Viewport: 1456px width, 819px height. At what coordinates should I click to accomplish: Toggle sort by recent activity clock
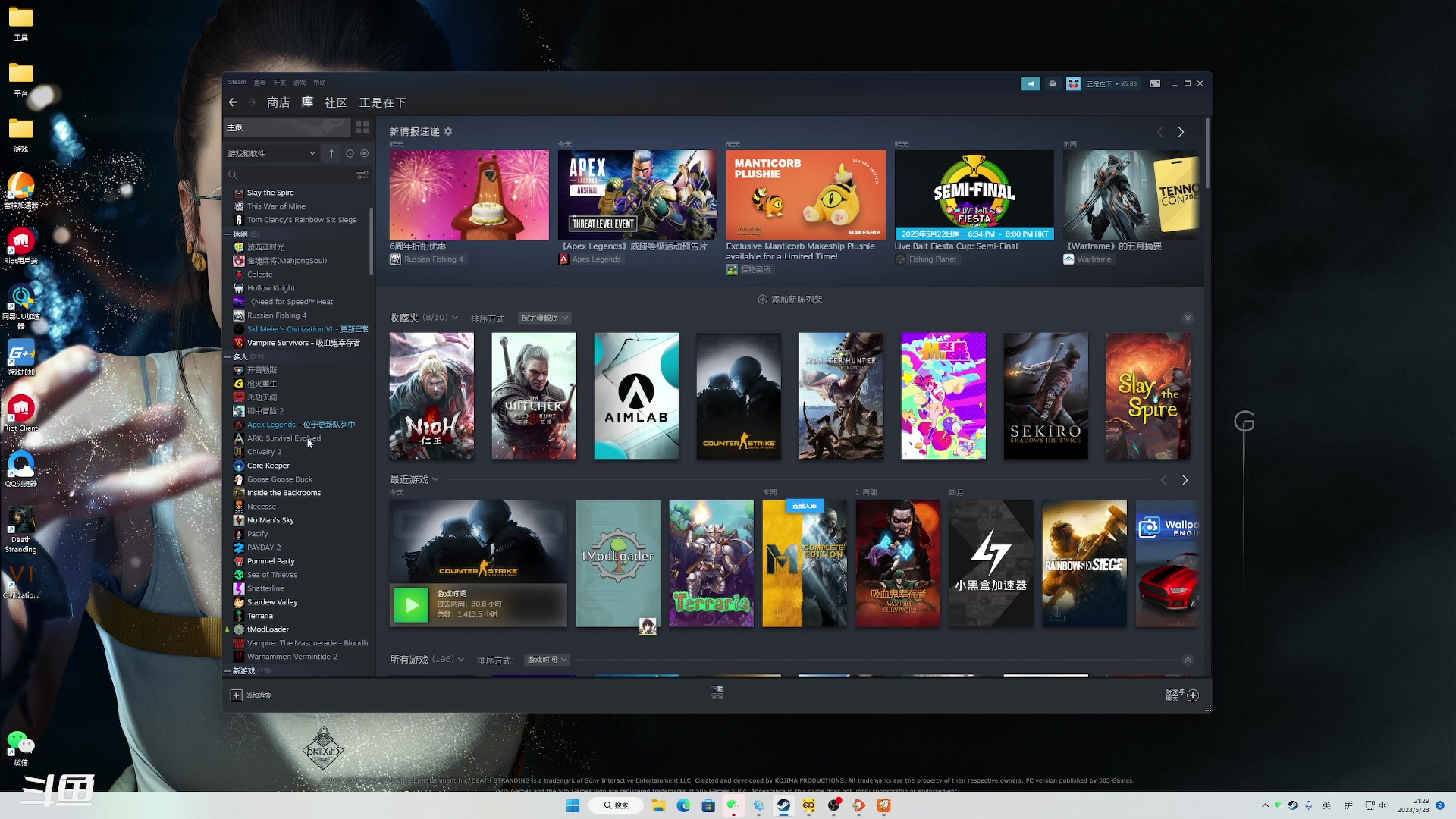point(350,153)
